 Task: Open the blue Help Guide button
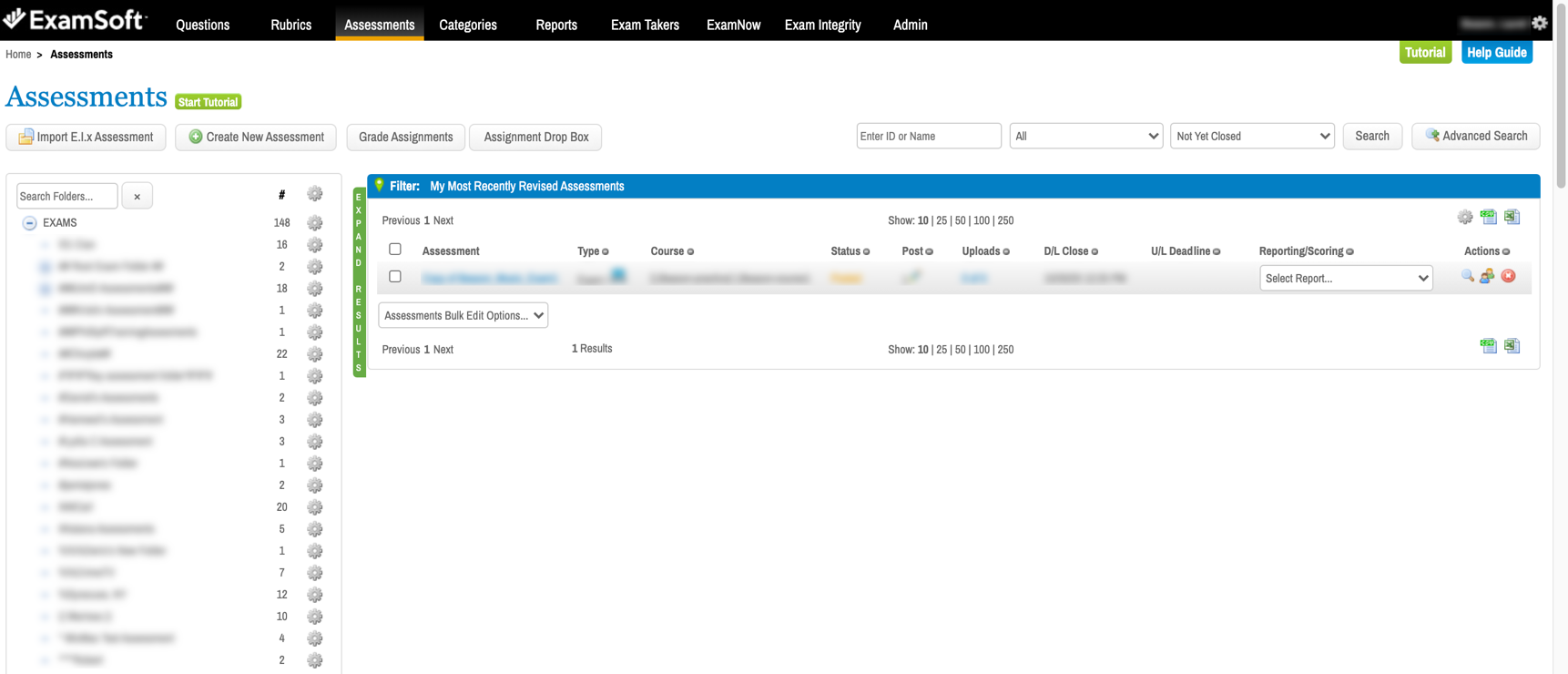pyautogui.click(x=1497, y=52)
